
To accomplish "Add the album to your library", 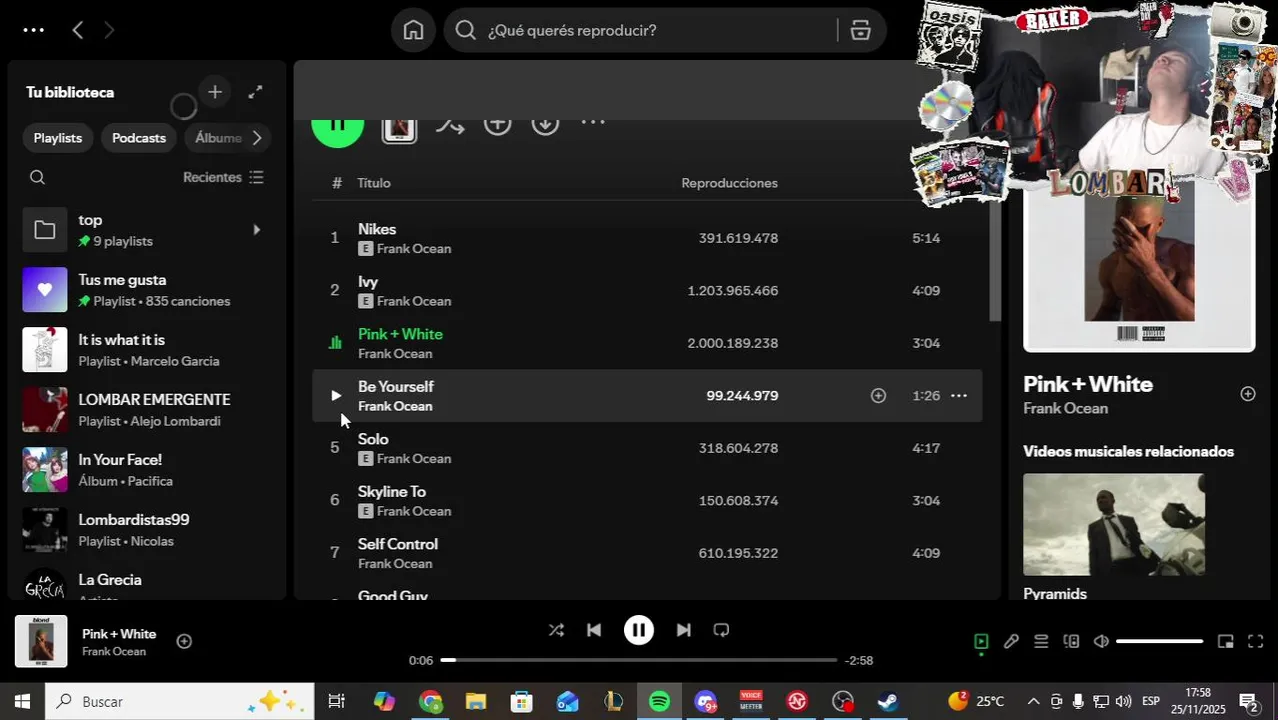I will tap(498, 124).
